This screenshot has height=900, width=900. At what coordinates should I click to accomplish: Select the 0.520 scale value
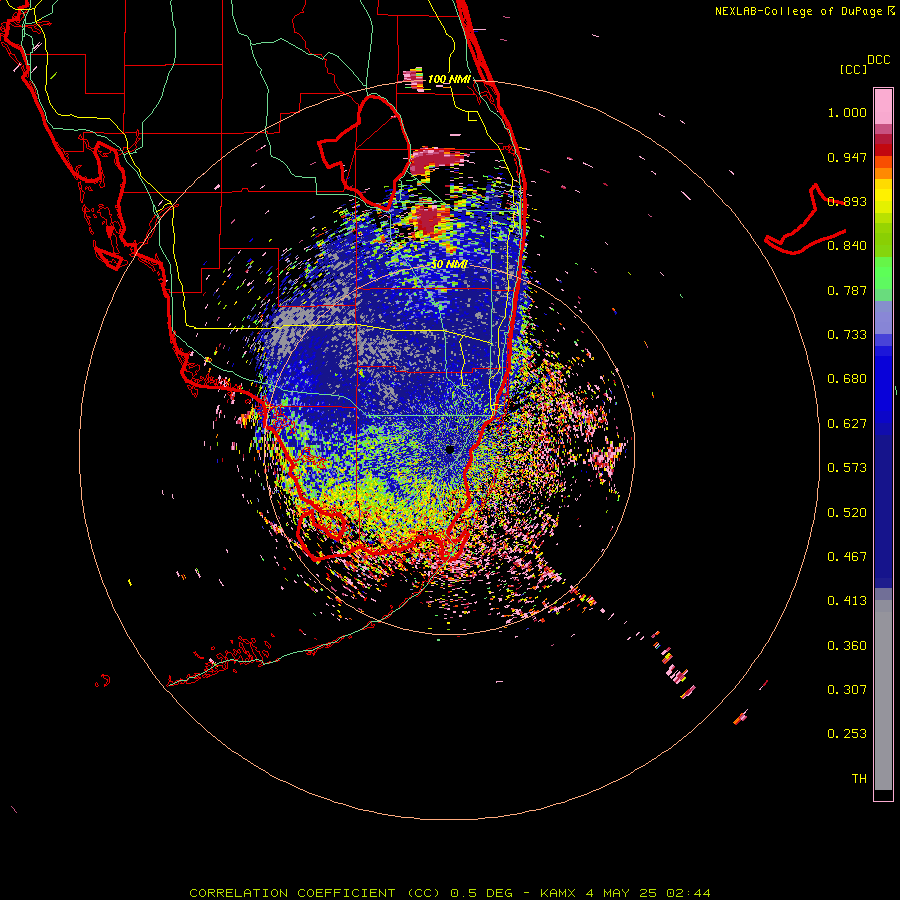pos(847,513)
